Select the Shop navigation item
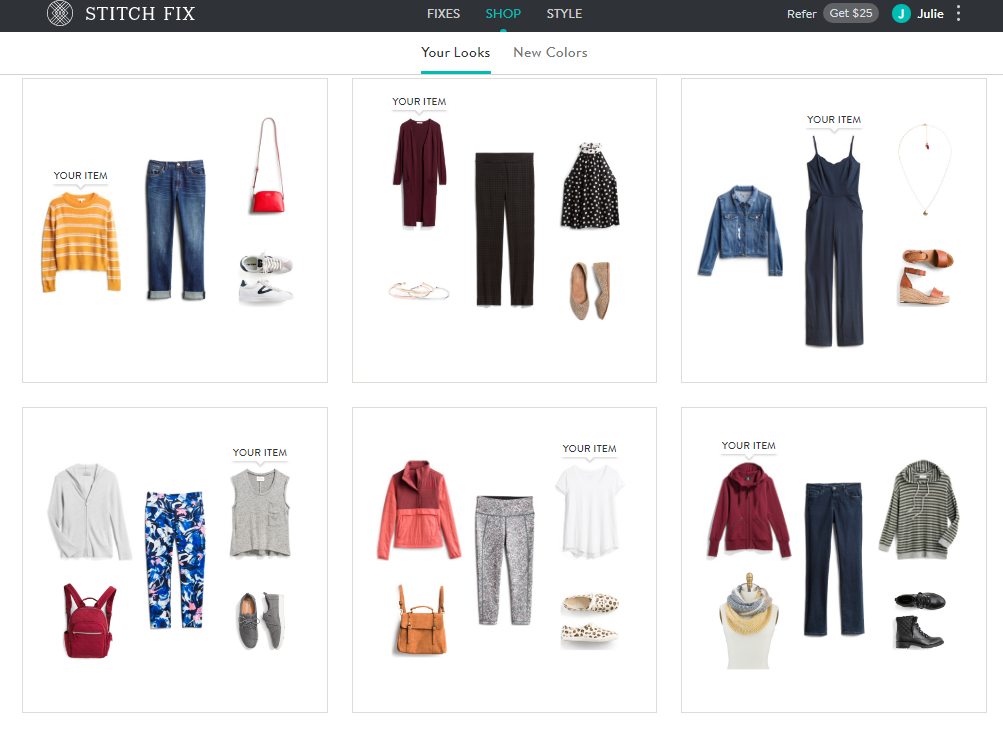Image resolution: width=1003 pixels, height=729 pixels. [x=503, y=14]
